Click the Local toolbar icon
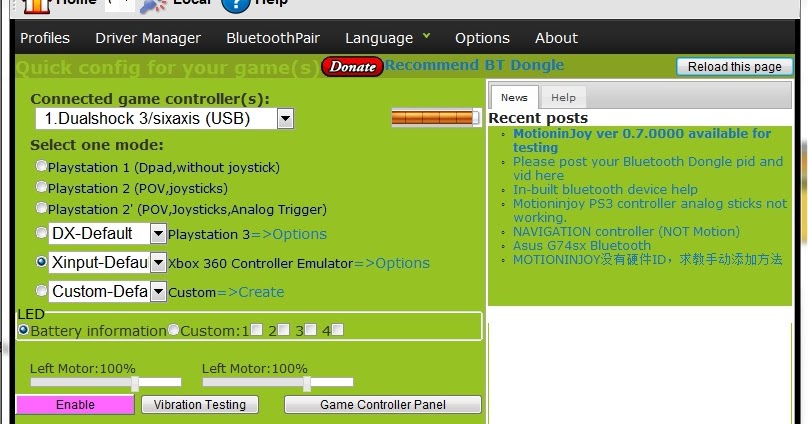Screen dimensions: 808x424 pos(153,5)
